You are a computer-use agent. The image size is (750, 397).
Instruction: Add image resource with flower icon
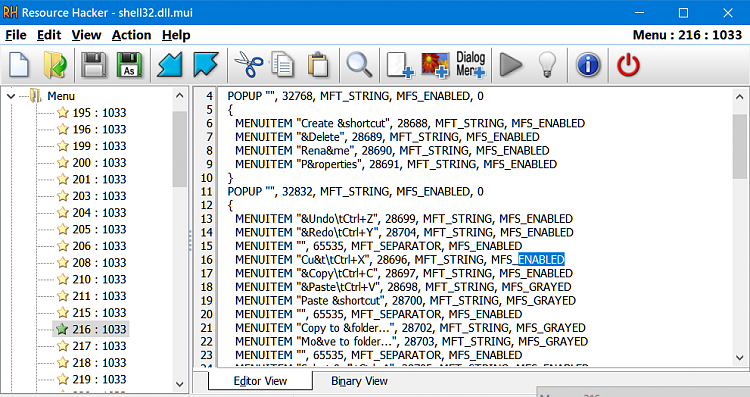pos(435,65)
